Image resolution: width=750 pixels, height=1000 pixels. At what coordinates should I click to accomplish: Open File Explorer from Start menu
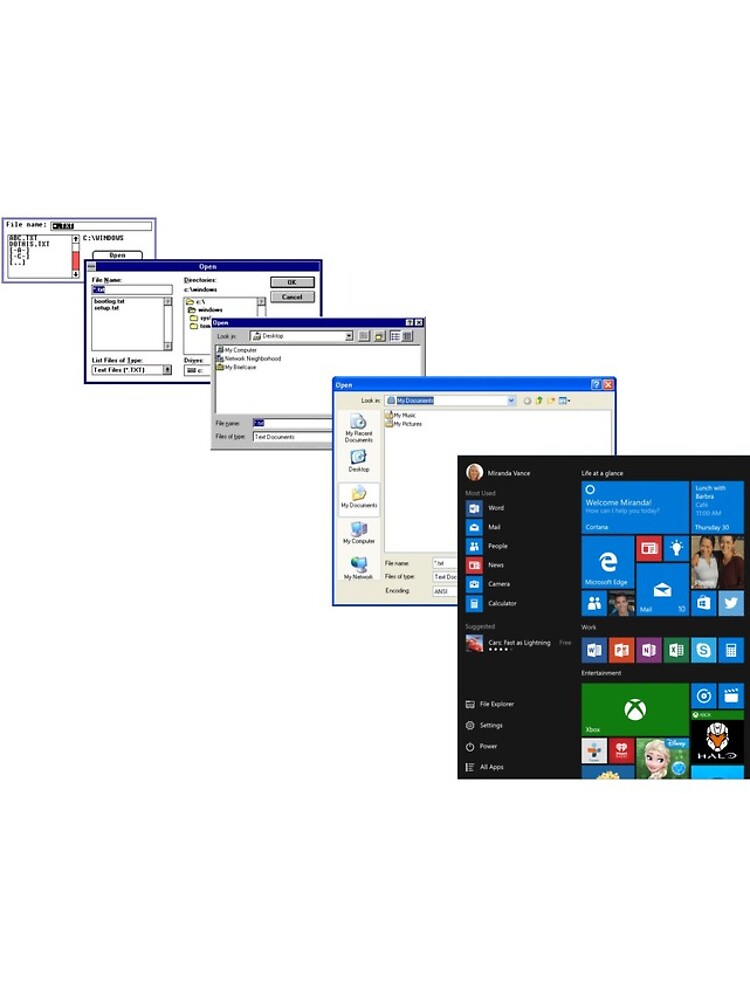pos(490,704)
